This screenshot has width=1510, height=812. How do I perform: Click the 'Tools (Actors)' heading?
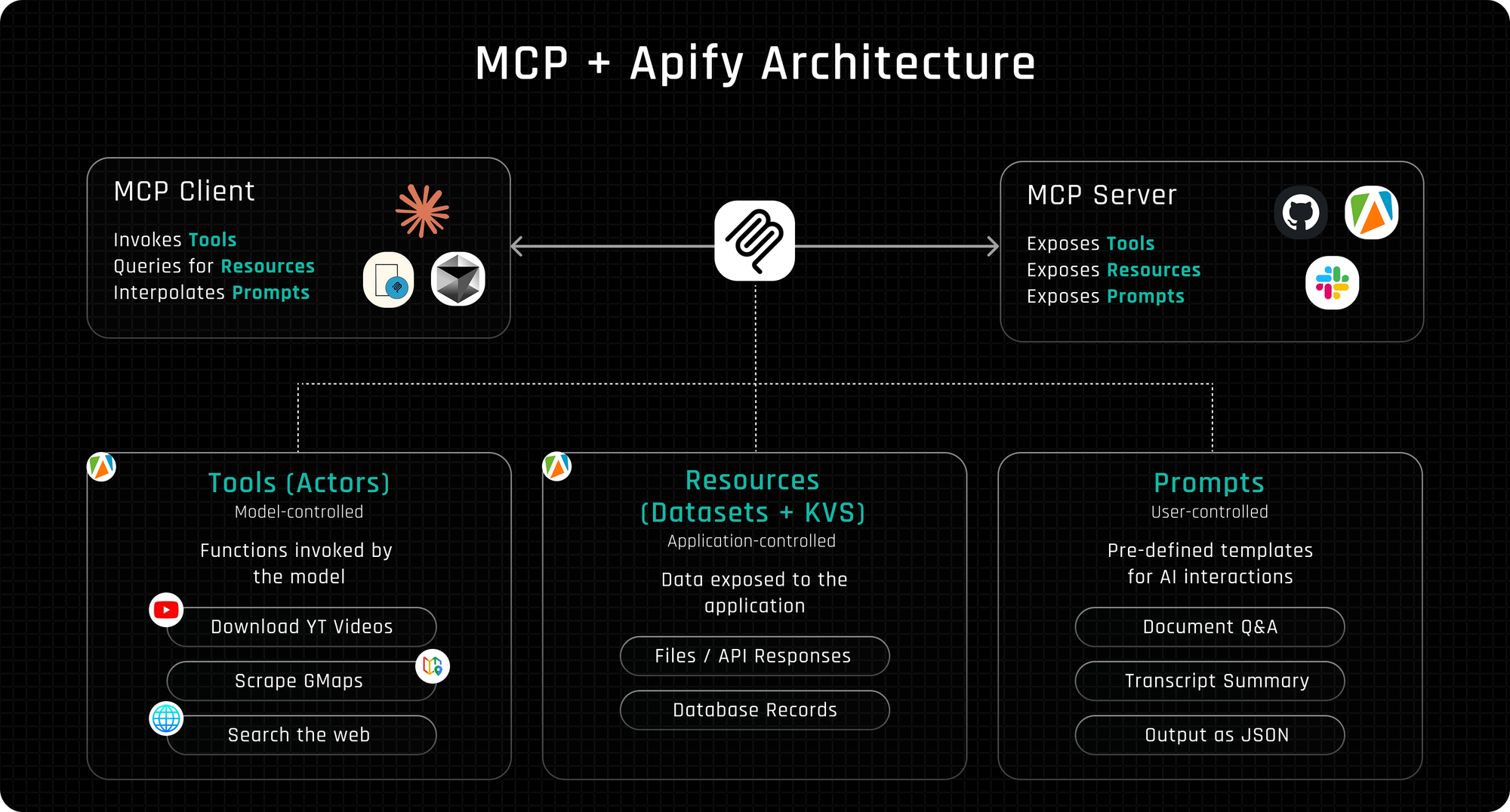[x=299, y=483]
